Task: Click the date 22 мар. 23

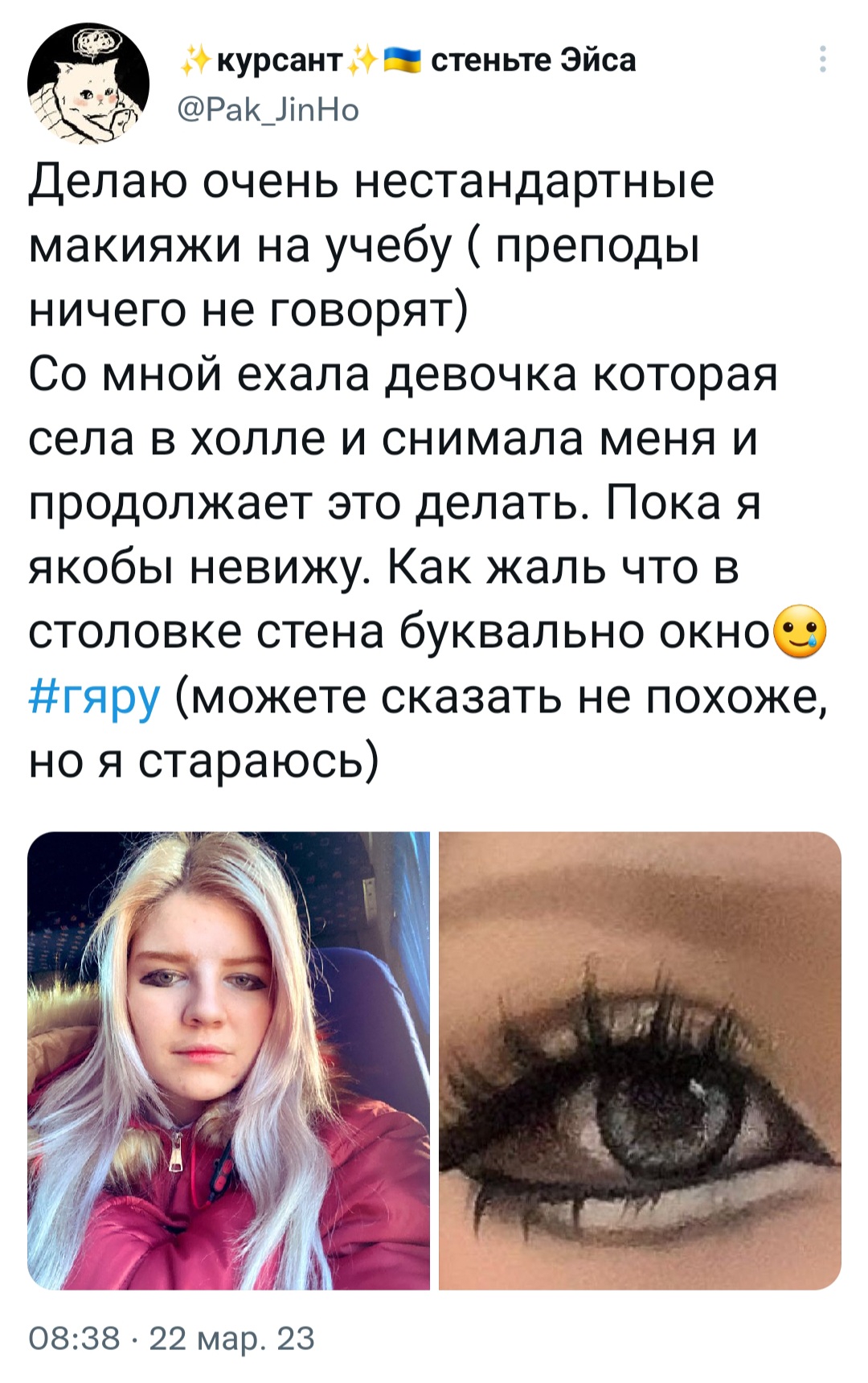Action: [x=231, y=1339]
